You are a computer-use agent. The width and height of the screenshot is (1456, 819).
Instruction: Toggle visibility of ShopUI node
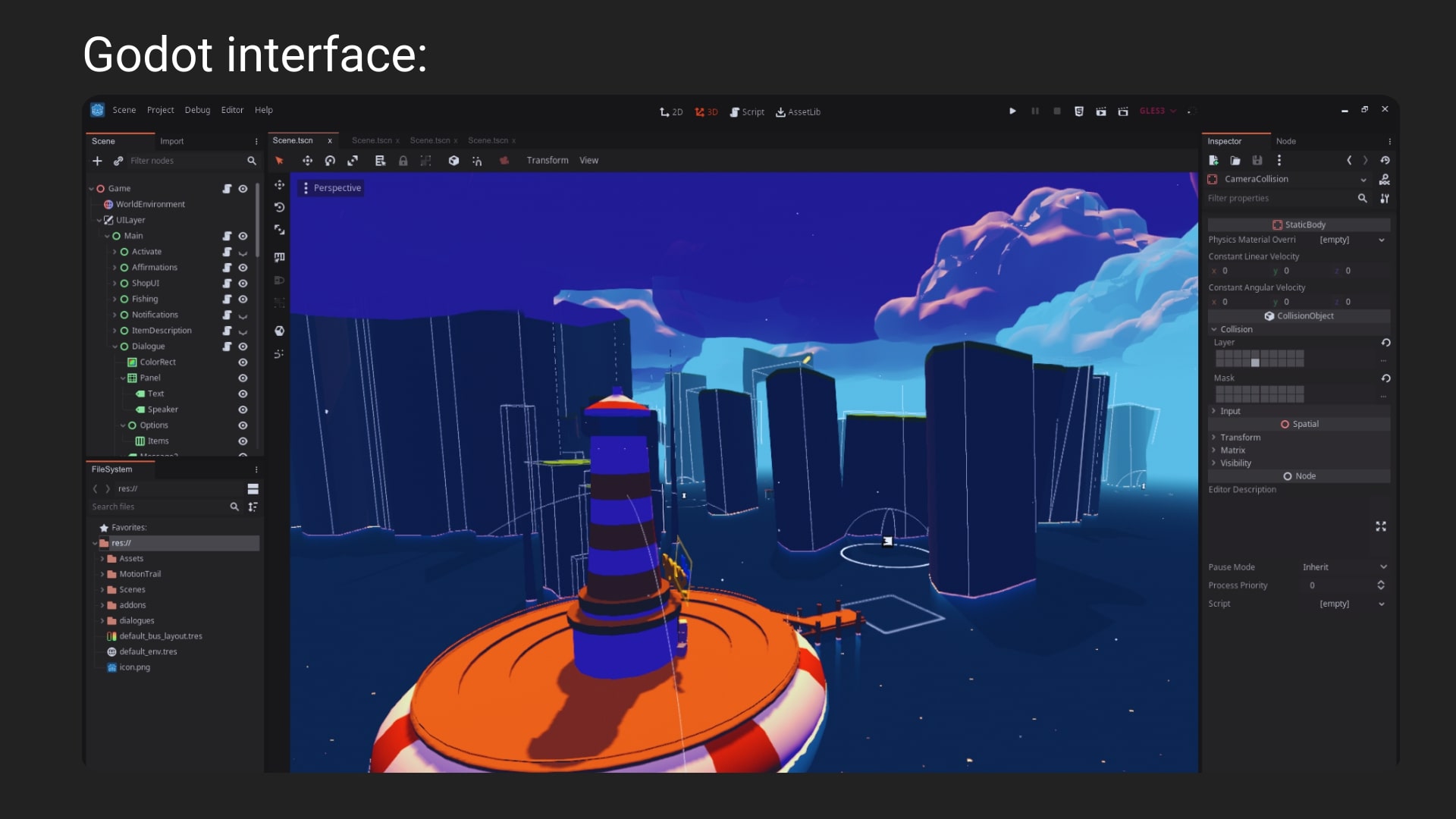click(243, 284)
